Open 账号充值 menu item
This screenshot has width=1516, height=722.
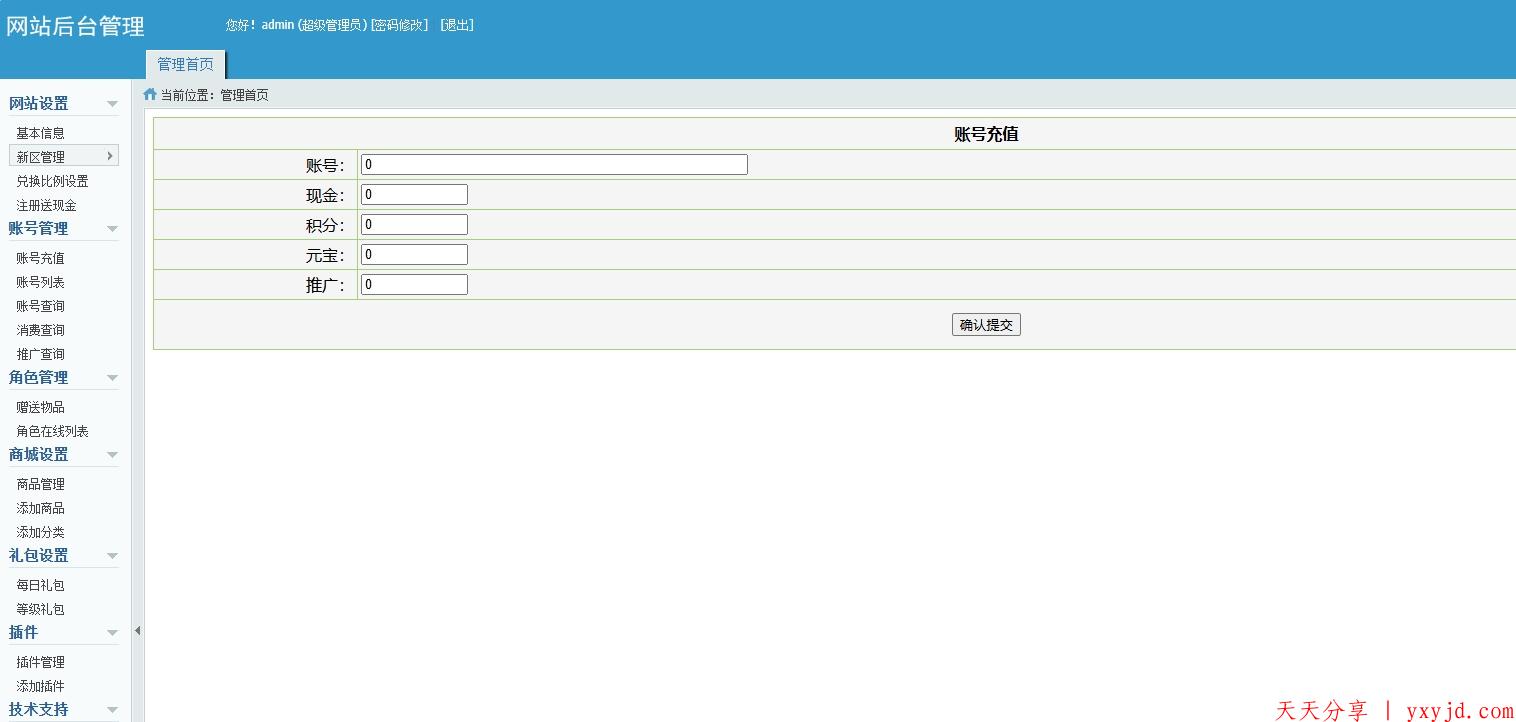click(x=40, y=258)
